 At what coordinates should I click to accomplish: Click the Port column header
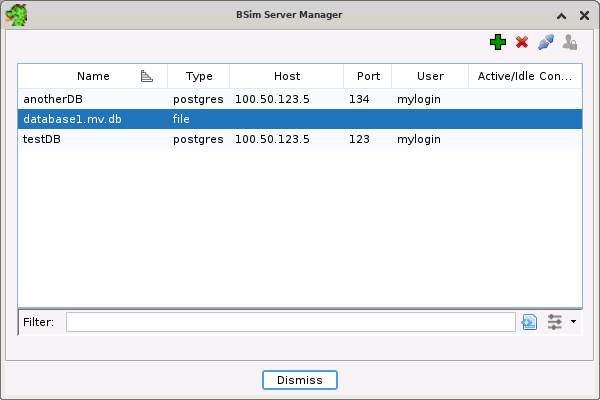tap(368, 76)
